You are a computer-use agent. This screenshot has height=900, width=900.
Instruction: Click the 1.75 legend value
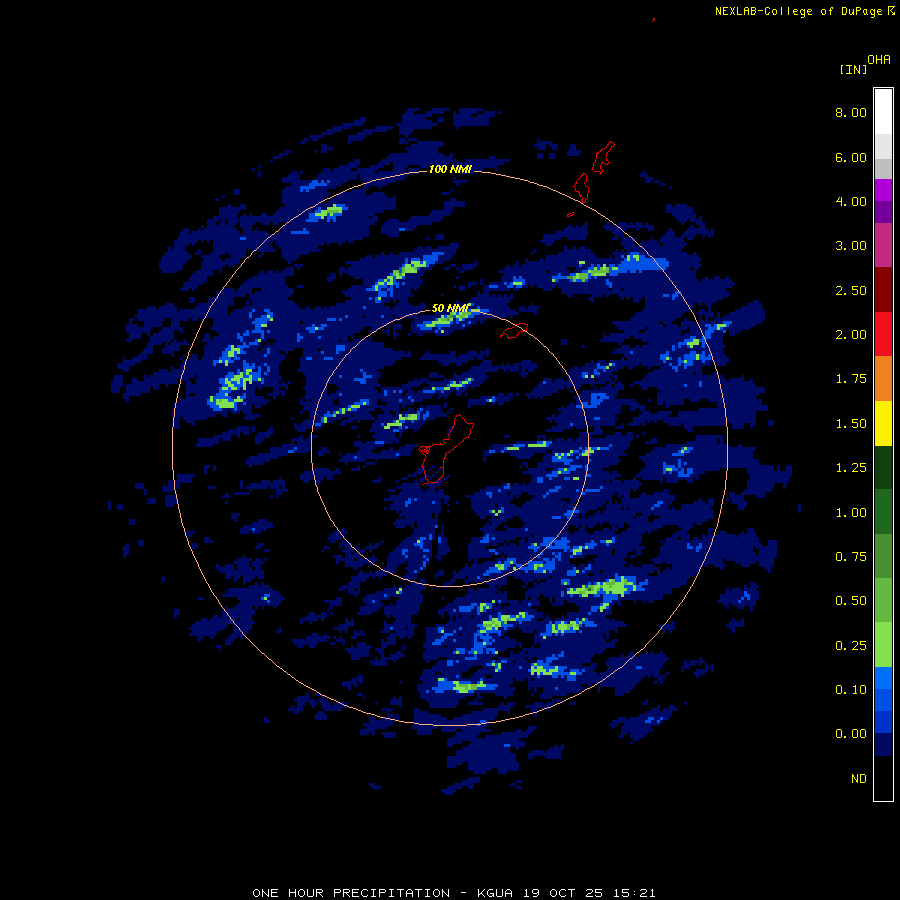[x=851, y=379]
